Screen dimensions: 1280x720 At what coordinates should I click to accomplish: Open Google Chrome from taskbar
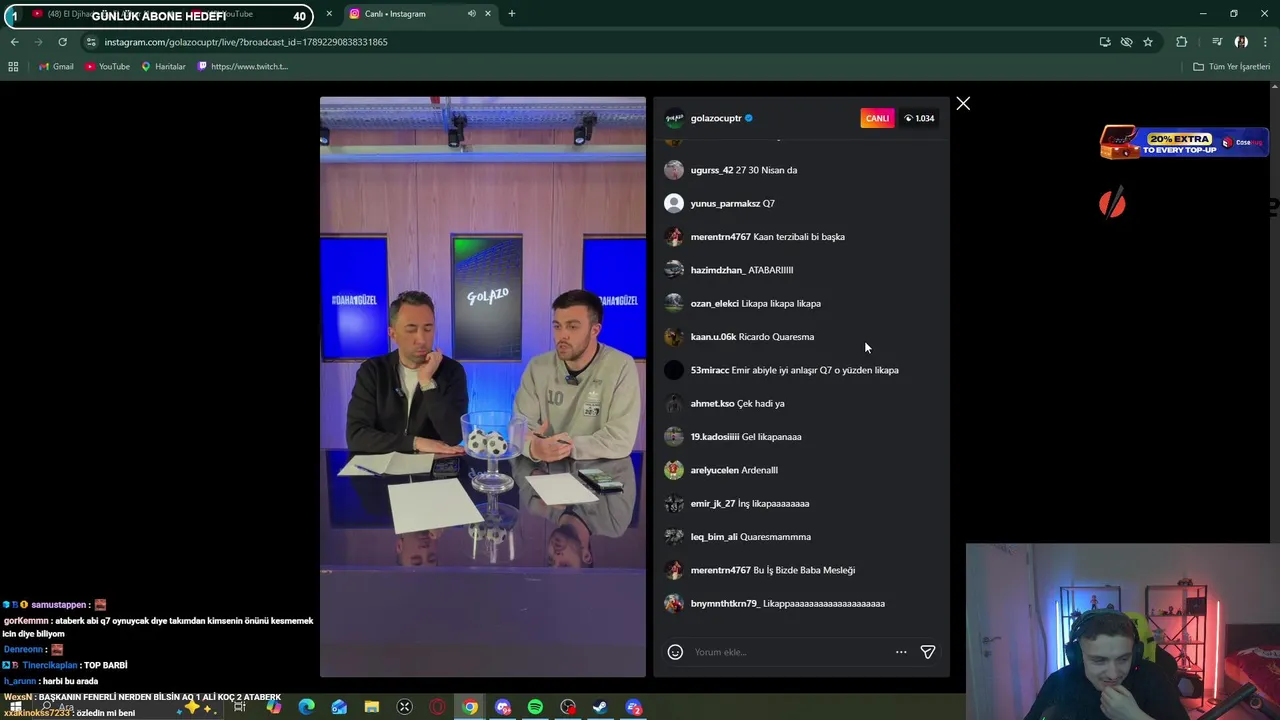(x=470, y=707)
